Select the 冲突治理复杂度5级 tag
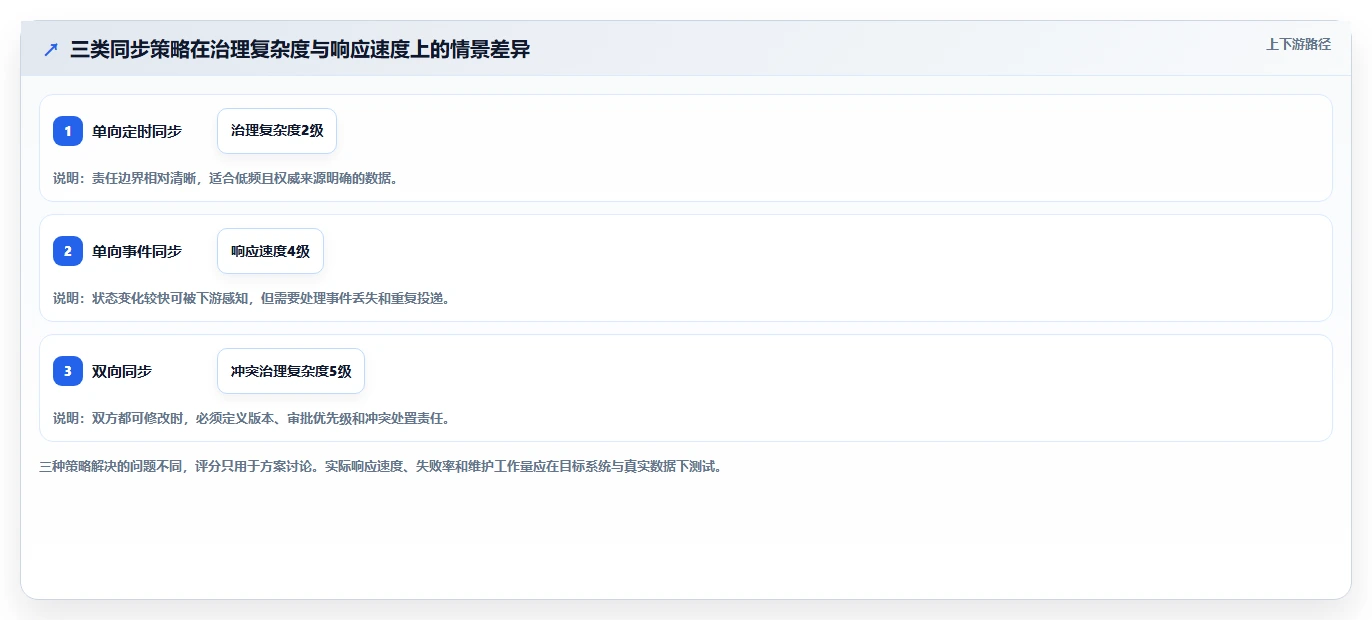 [291, 371]
